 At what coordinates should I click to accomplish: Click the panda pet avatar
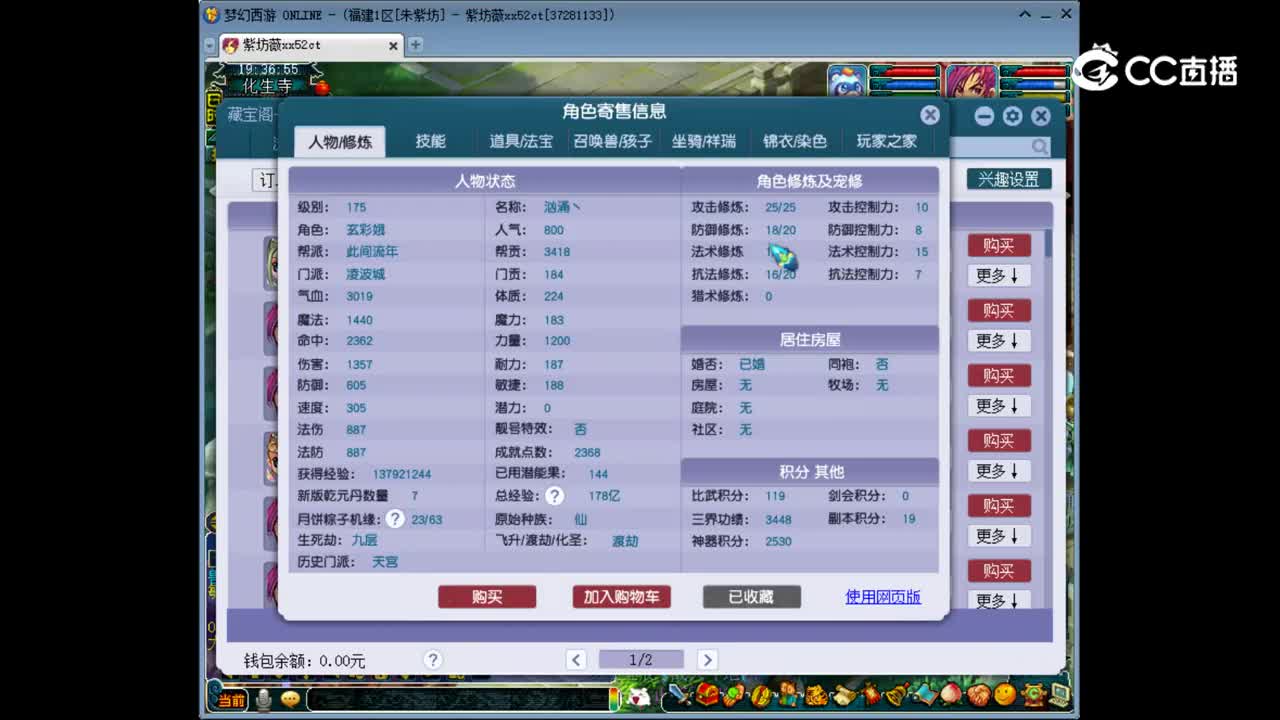tap(847, 82)
